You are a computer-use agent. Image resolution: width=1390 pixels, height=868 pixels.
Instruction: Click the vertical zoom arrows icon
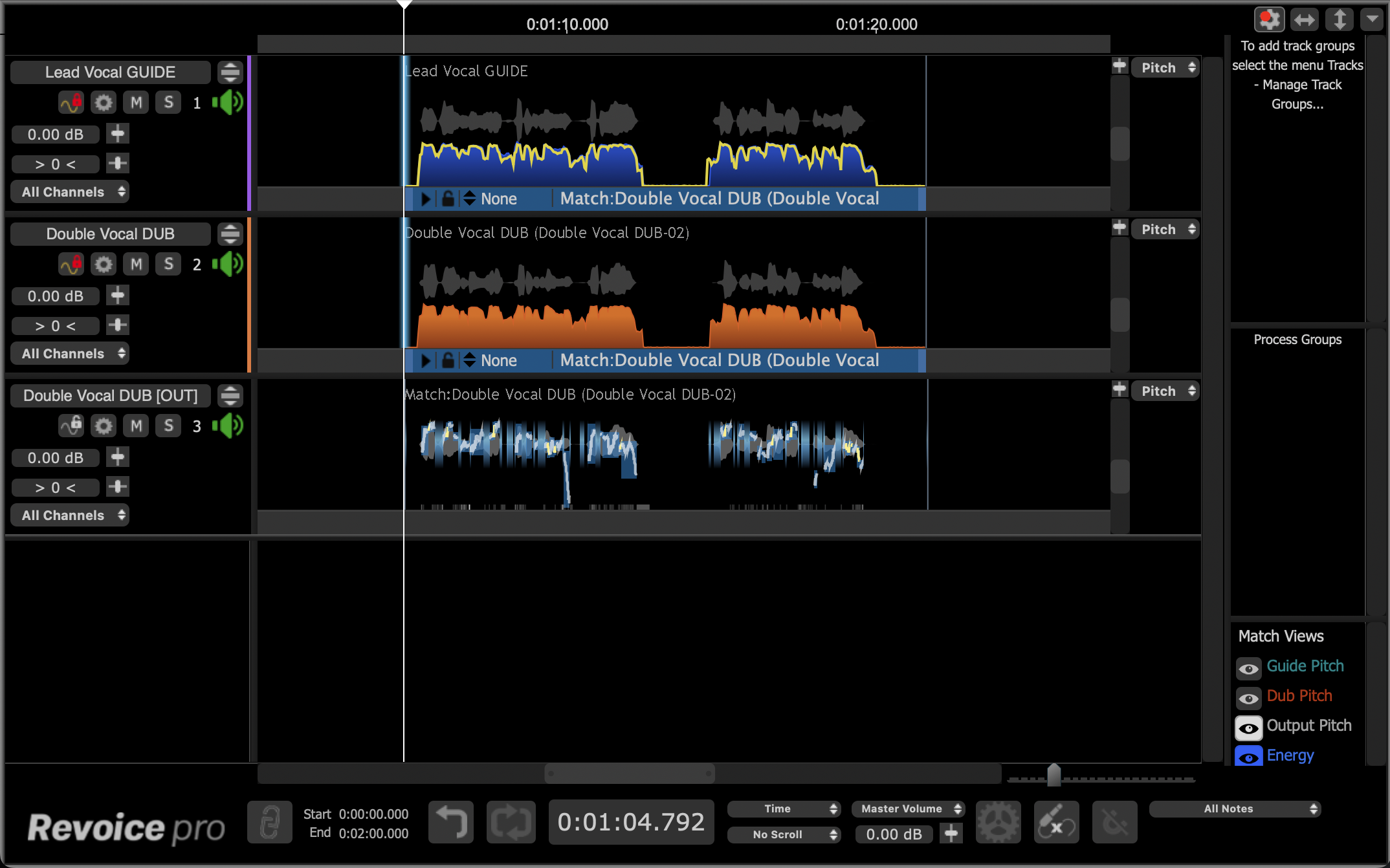click(x=1339, y=19)
